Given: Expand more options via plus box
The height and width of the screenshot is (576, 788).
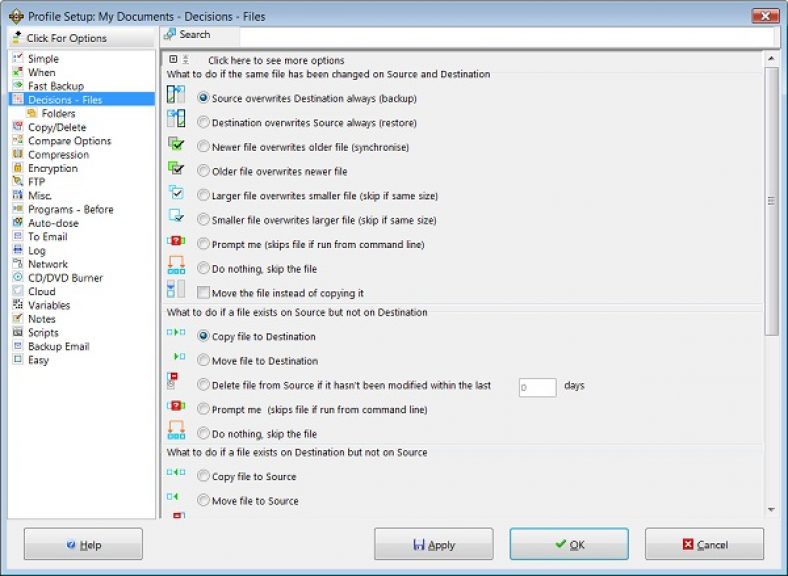Looking at the screenshot, I should pyautogui.click(x=173, y=59).
